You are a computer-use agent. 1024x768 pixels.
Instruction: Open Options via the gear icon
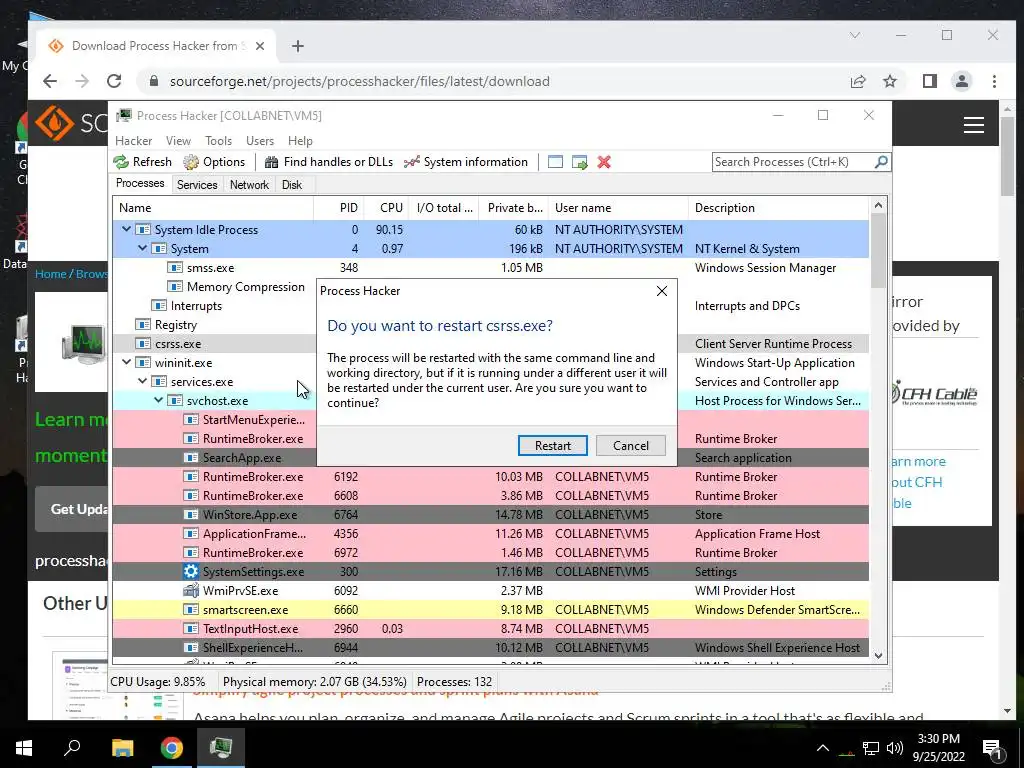coord(191,162)
